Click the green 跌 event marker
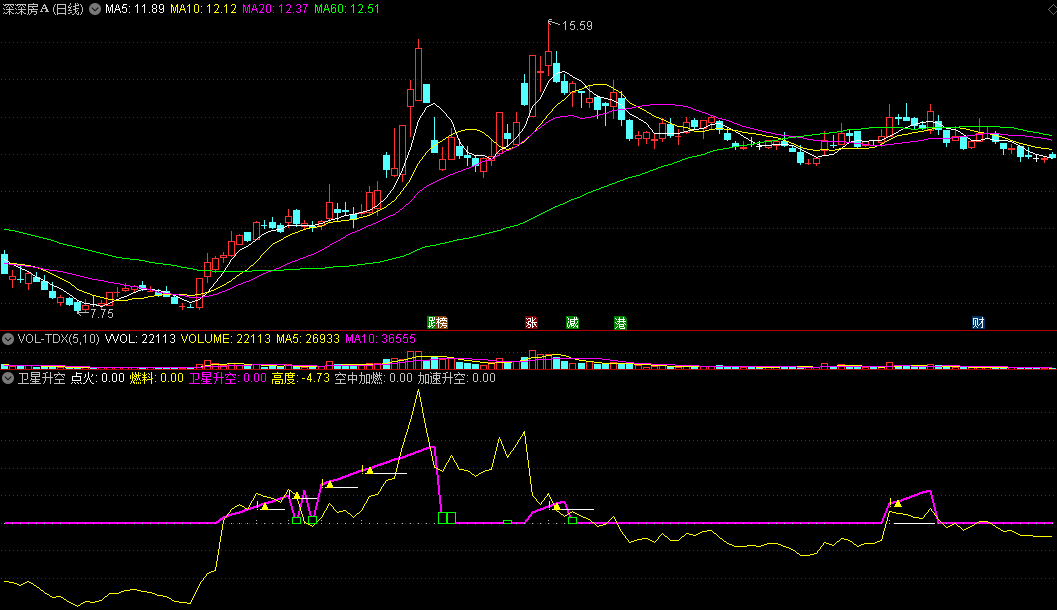The height and width of the screenshot is (610, 1057). coord(432,322)
